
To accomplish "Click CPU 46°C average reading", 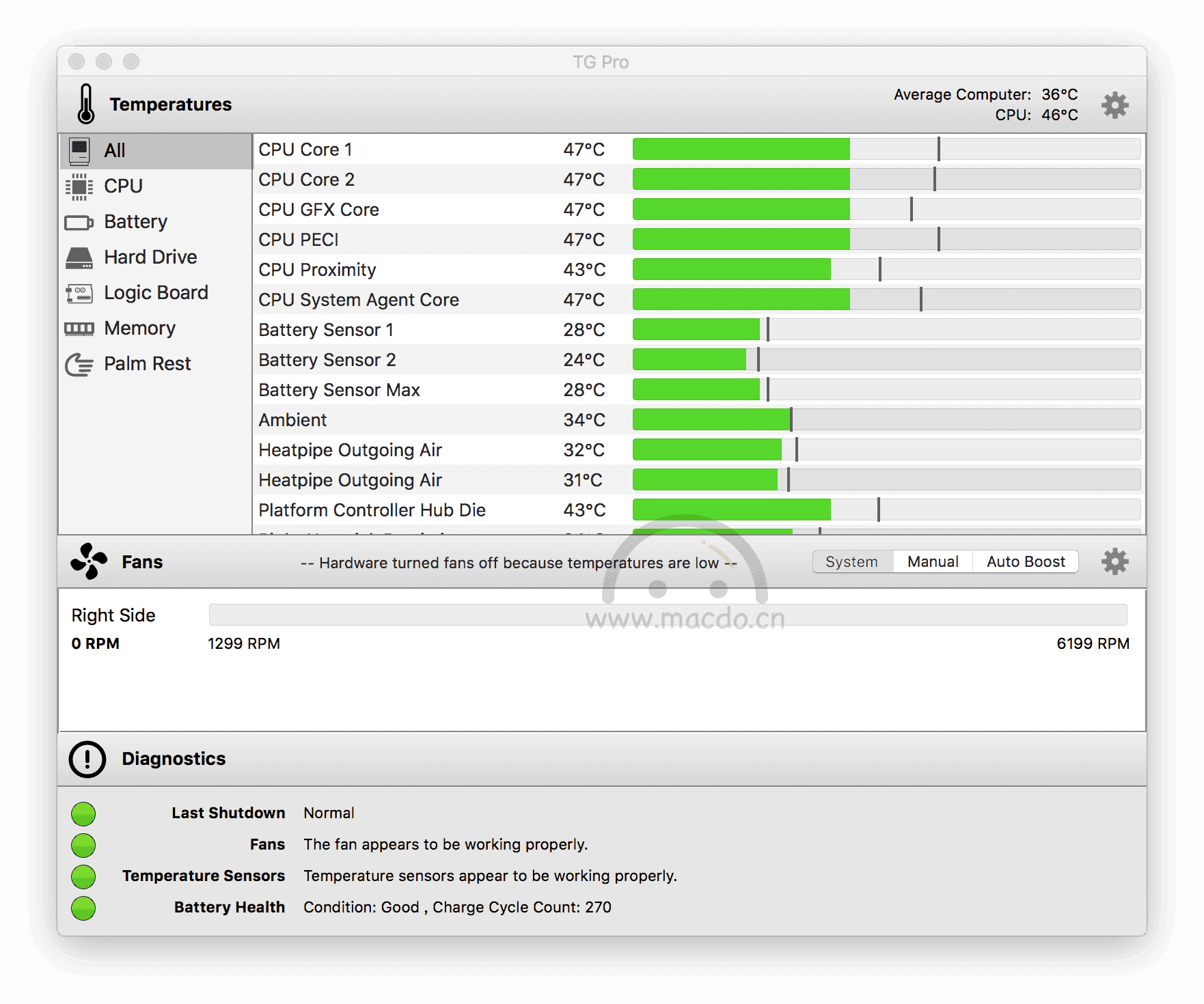I will [1036, 115].
